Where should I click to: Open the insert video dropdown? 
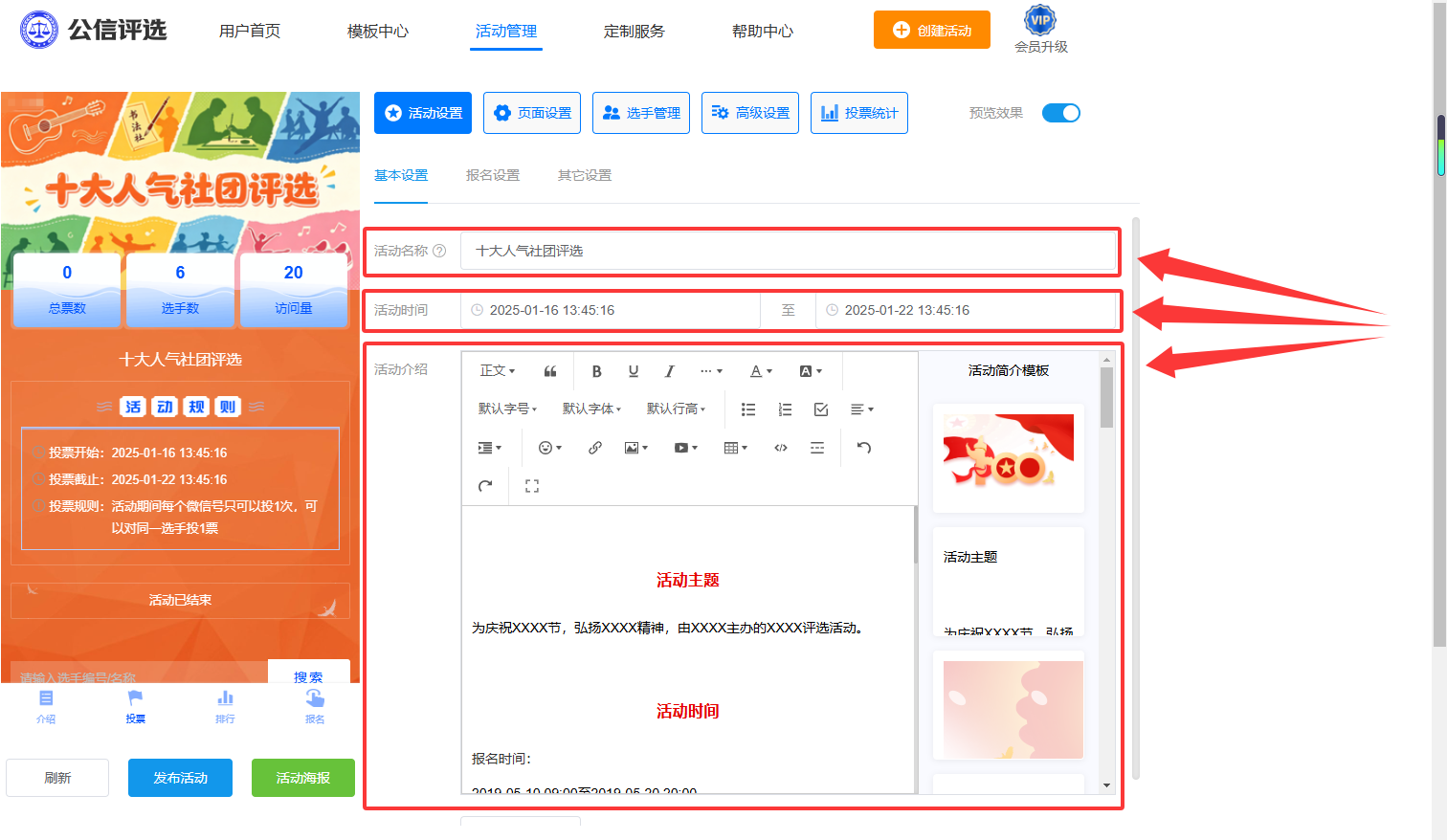(685, 448)
